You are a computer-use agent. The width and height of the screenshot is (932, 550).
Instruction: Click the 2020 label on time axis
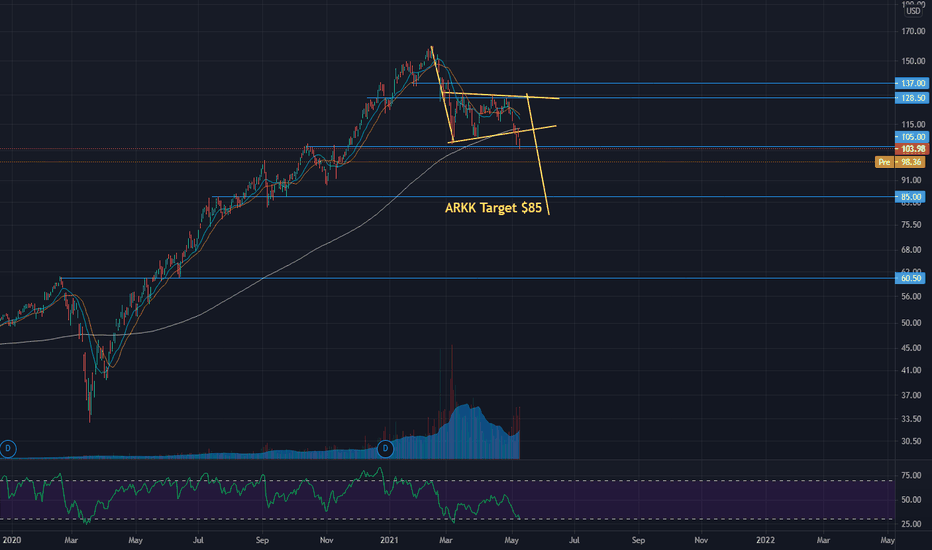[11, 540]
